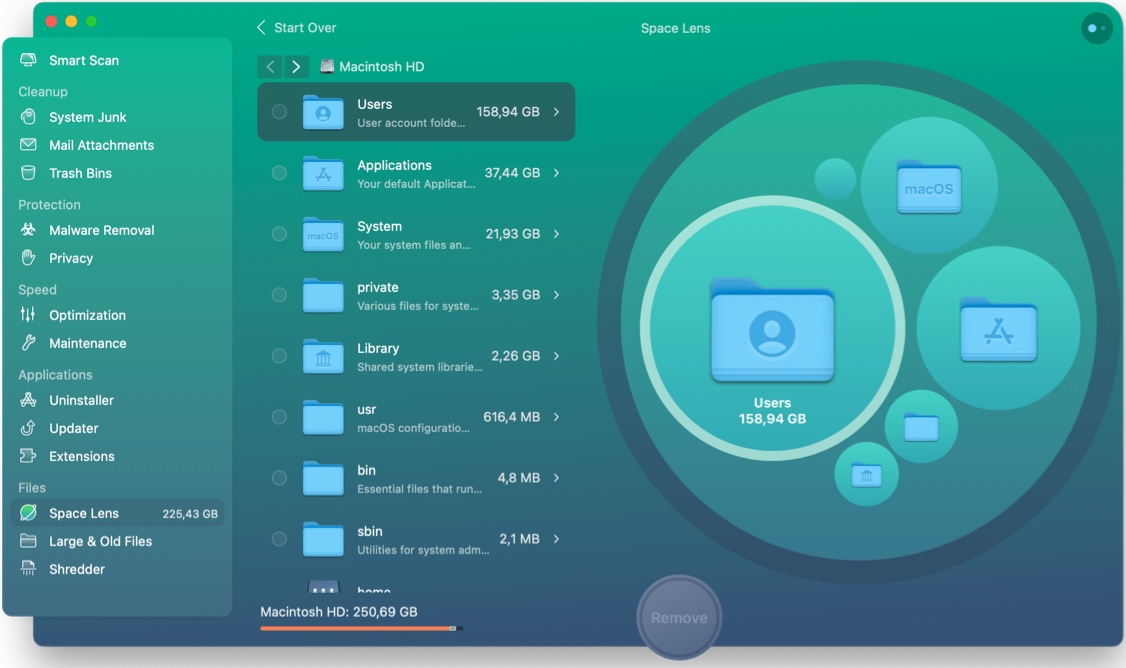The height and width of the screenshot is (668, 1126).
Task: Click the Uninstaller icon
Action: tap(28, 400)
